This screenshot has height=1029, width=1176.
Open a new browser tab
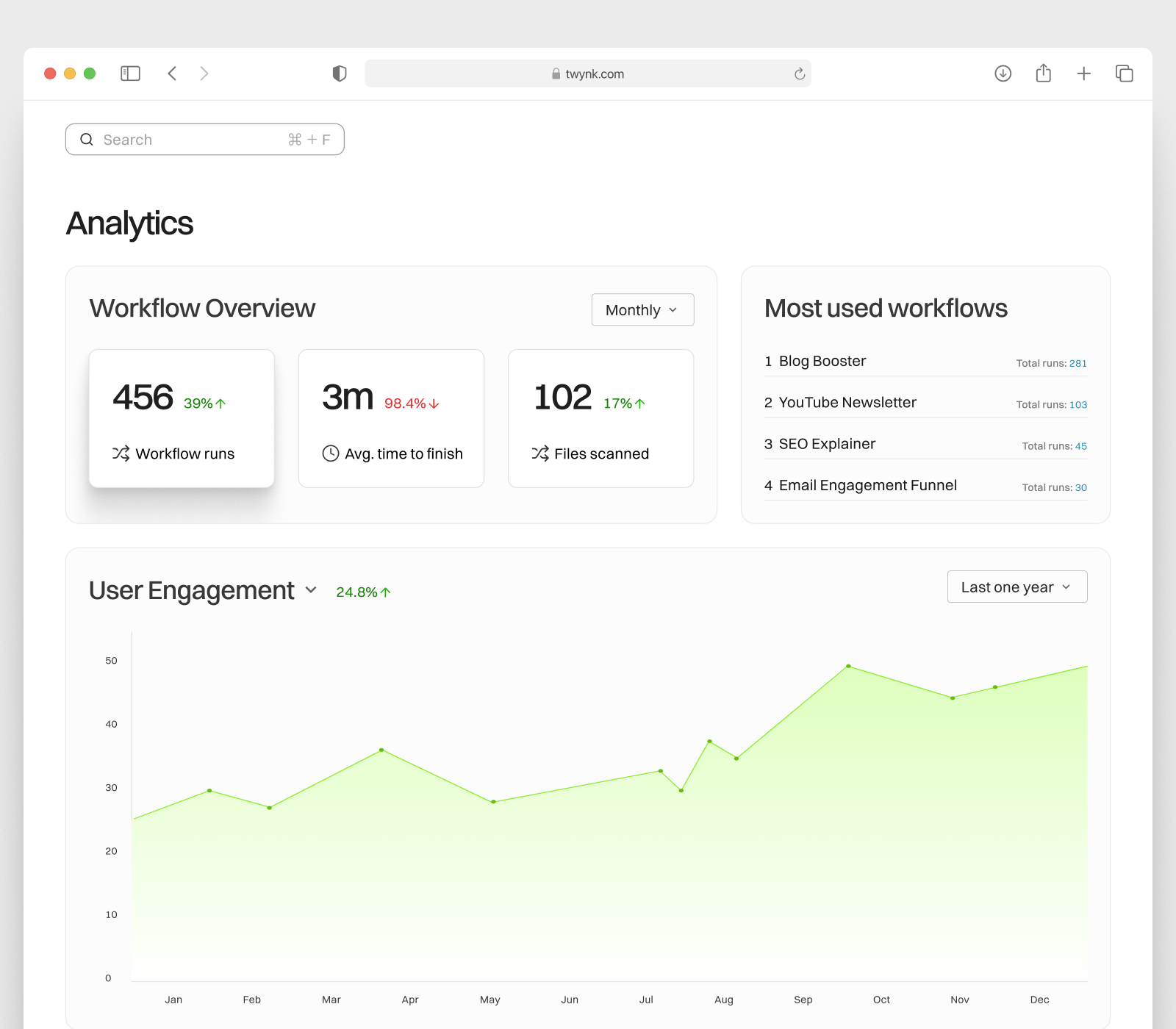click(1083, 73)
